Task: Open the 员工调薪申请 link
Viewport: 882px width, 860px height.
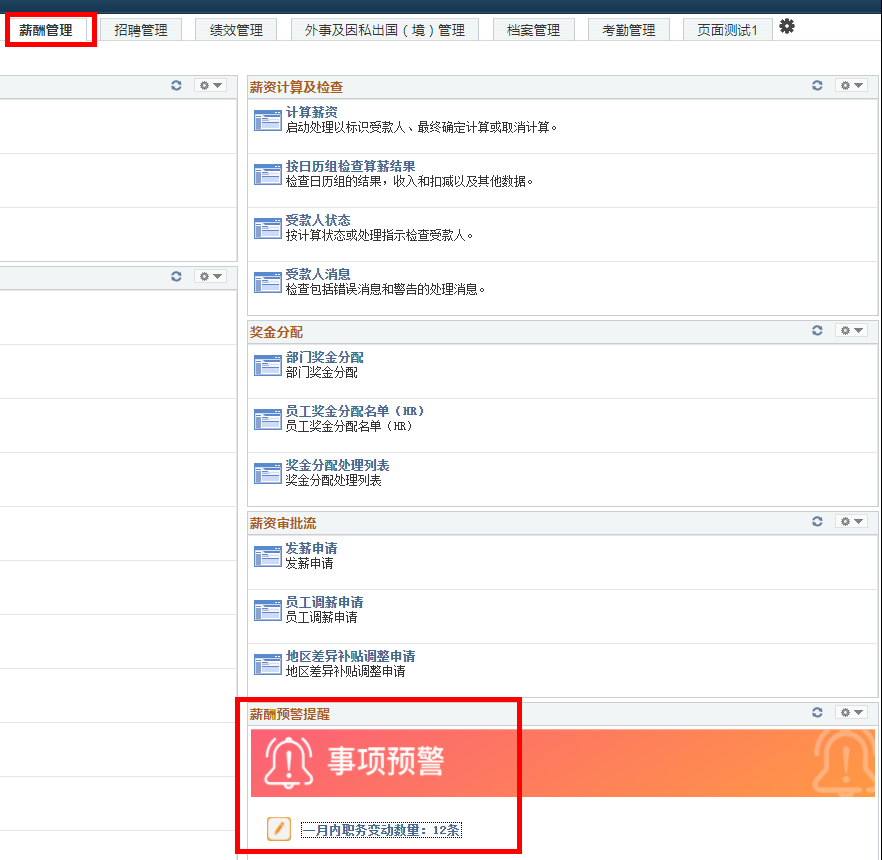Action: click(x=325, y=602)
